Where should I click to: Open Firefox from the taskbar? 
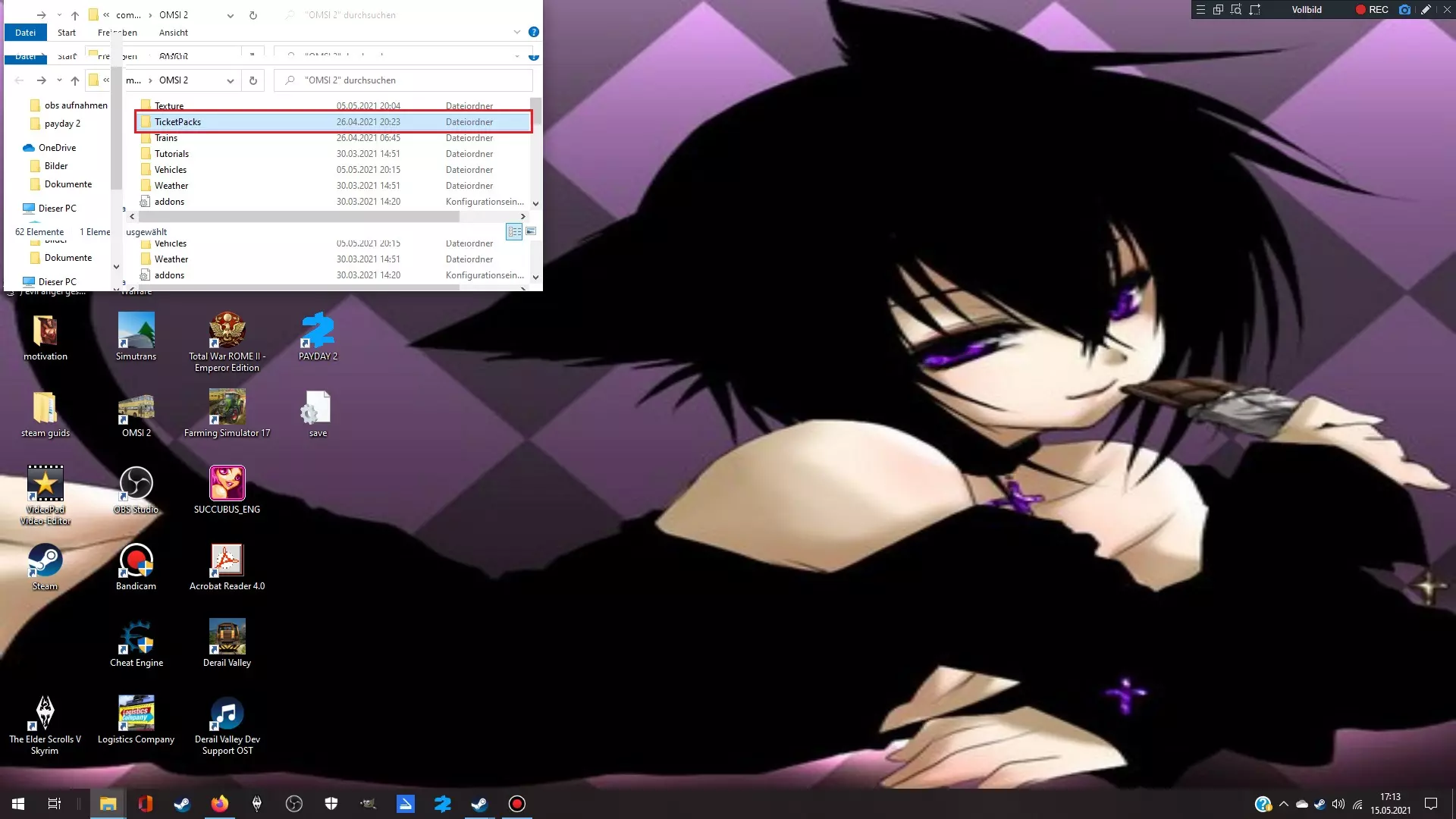tap(219, 804)
